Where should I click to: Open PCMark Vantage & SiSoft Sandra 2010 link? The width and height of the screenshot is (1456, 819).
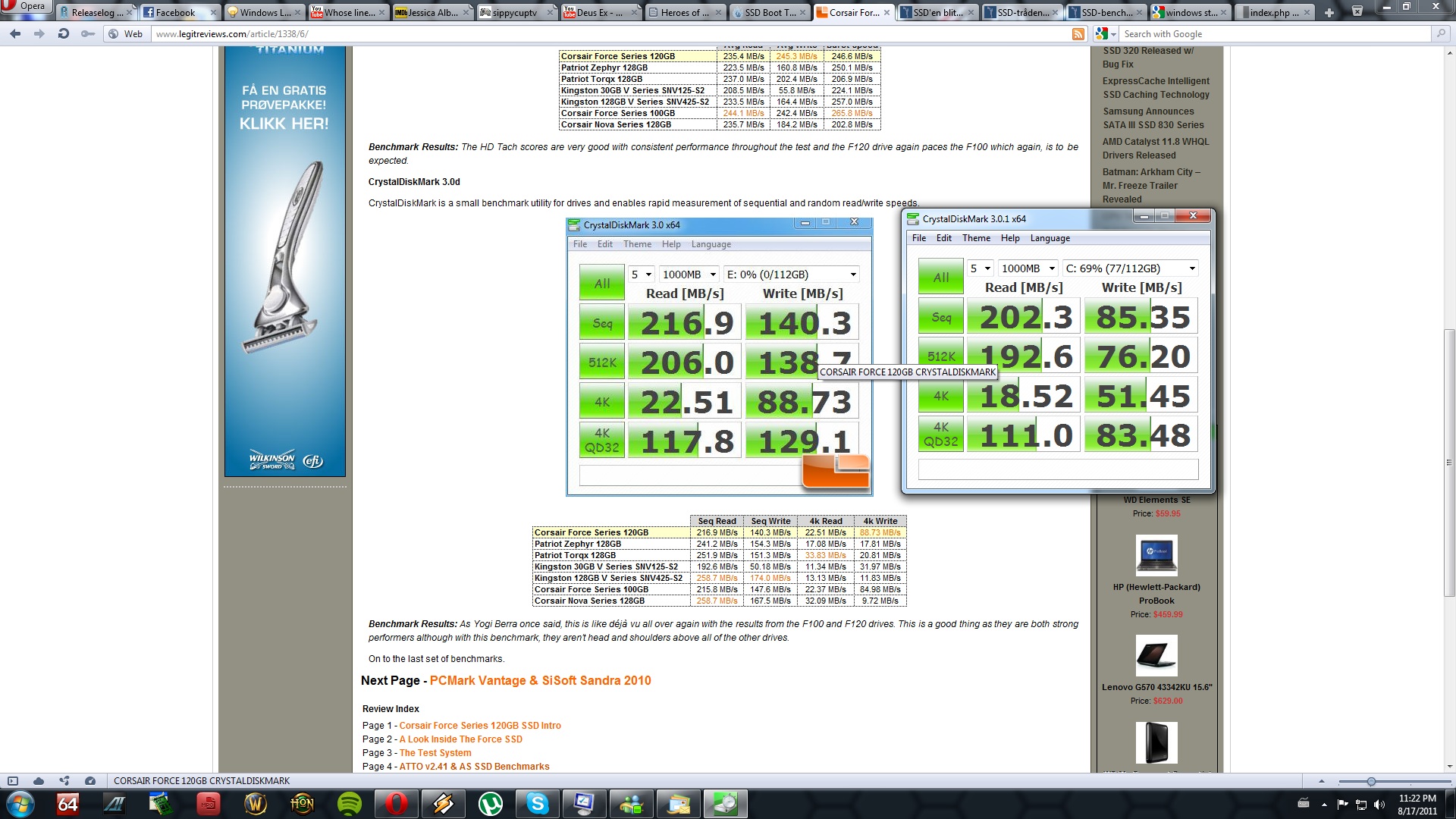(x=540, y=680)
